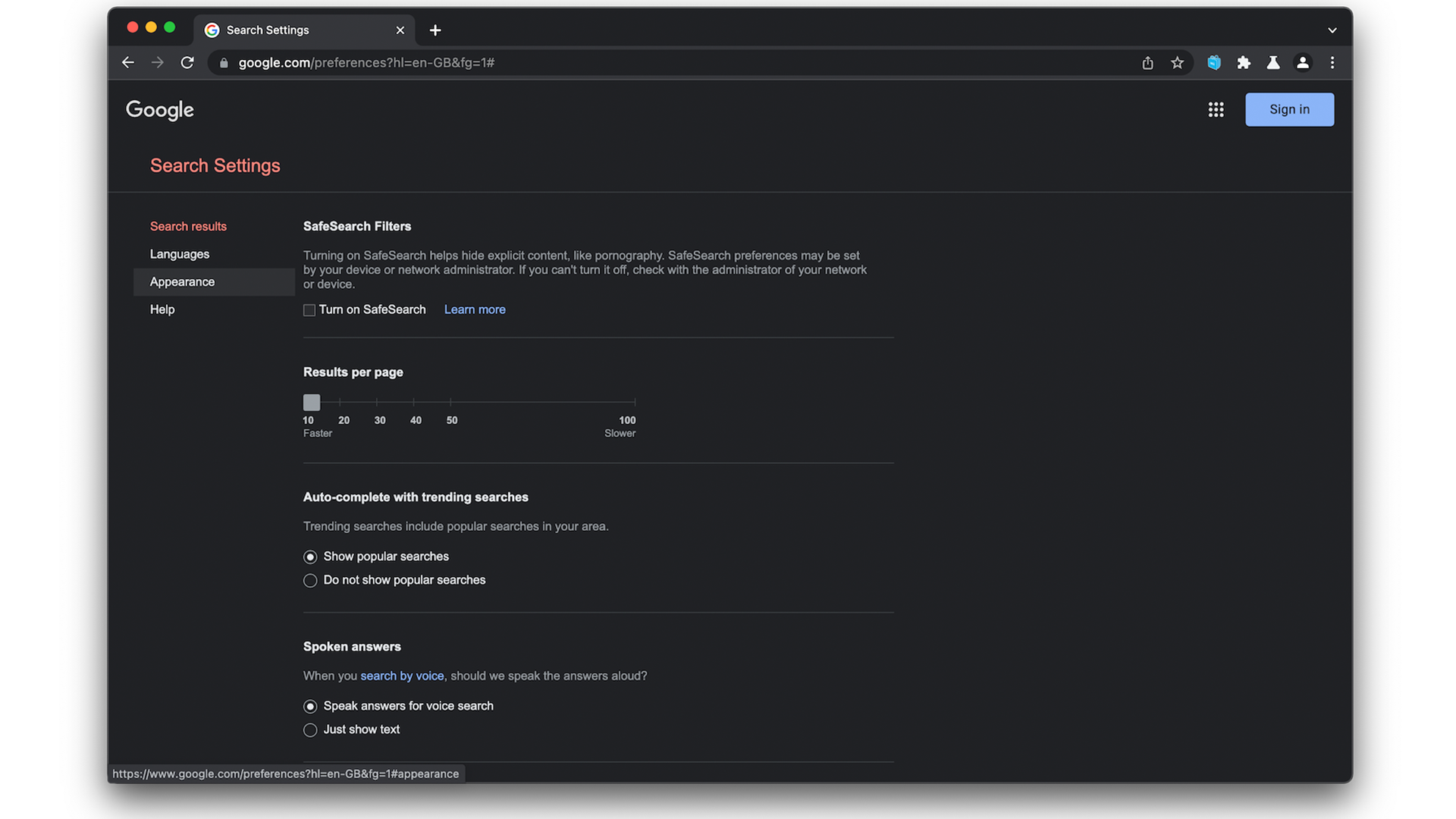This screenshot has height=819, width=1456.
Task: View site information via the lock icon
Action: tap(224, 63)
